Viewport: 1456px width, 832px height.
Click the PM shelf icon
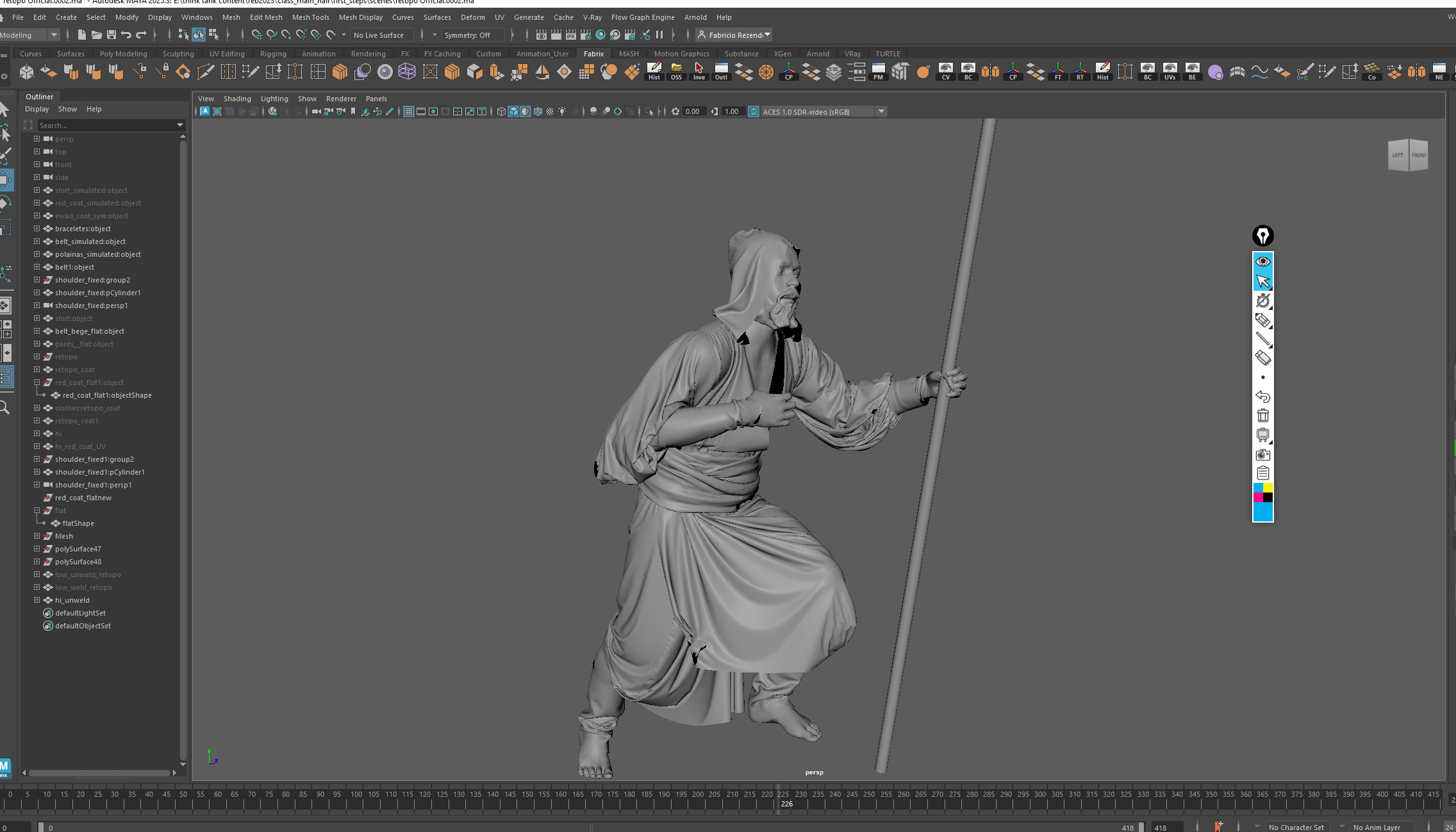coord(878,71)
